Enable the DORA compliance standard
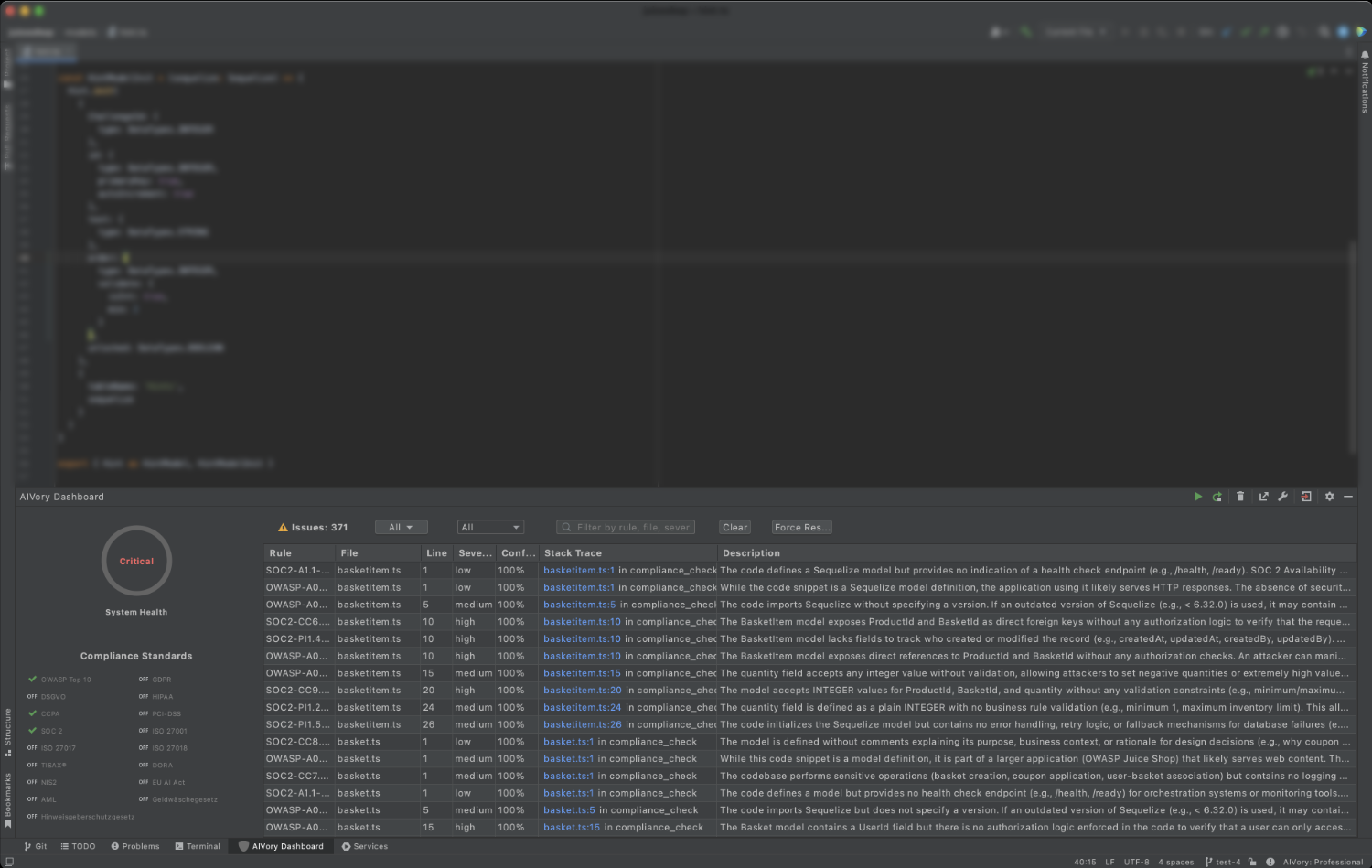Screen dimensions: 1372x868 [156, 766]
